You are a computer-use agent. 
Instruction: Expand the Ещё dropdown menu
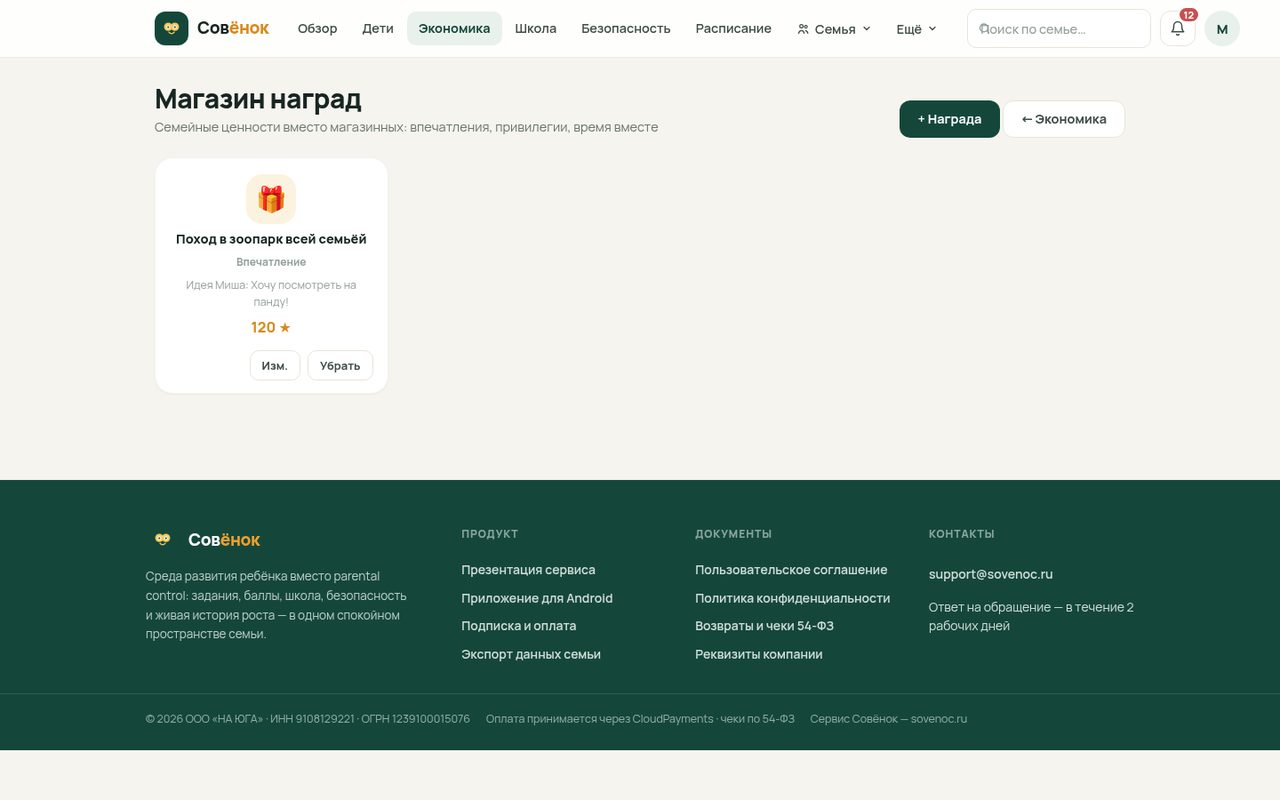[916, 28]
